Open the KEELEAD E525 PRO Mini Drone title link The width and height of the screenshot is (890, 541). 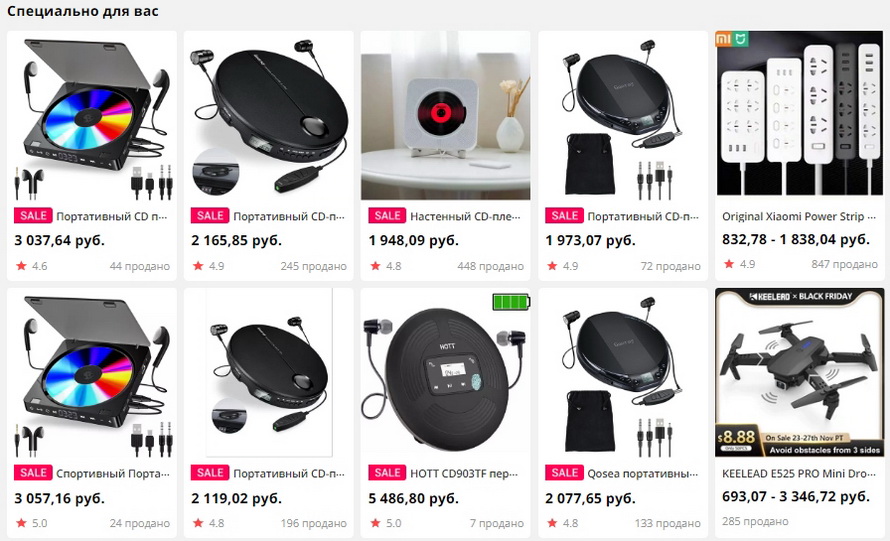[x=799, y=473]
